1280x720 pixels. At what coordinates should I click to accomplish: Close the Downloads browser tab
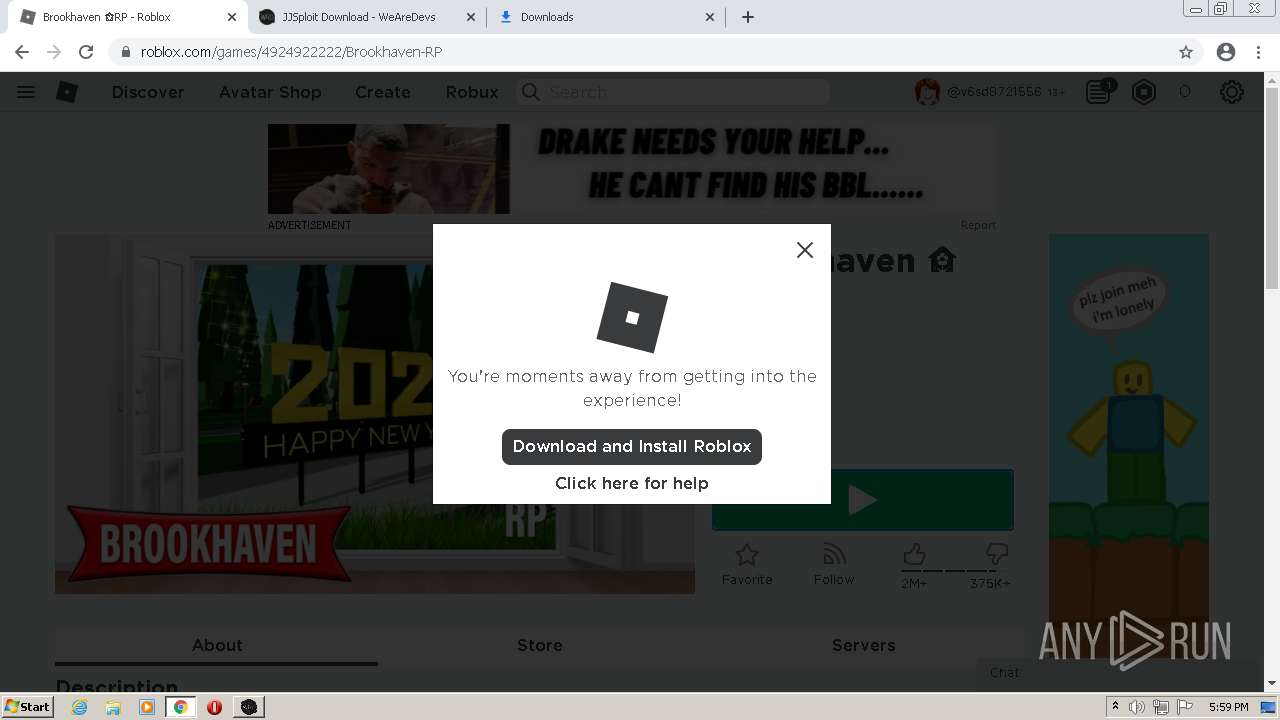710,17
